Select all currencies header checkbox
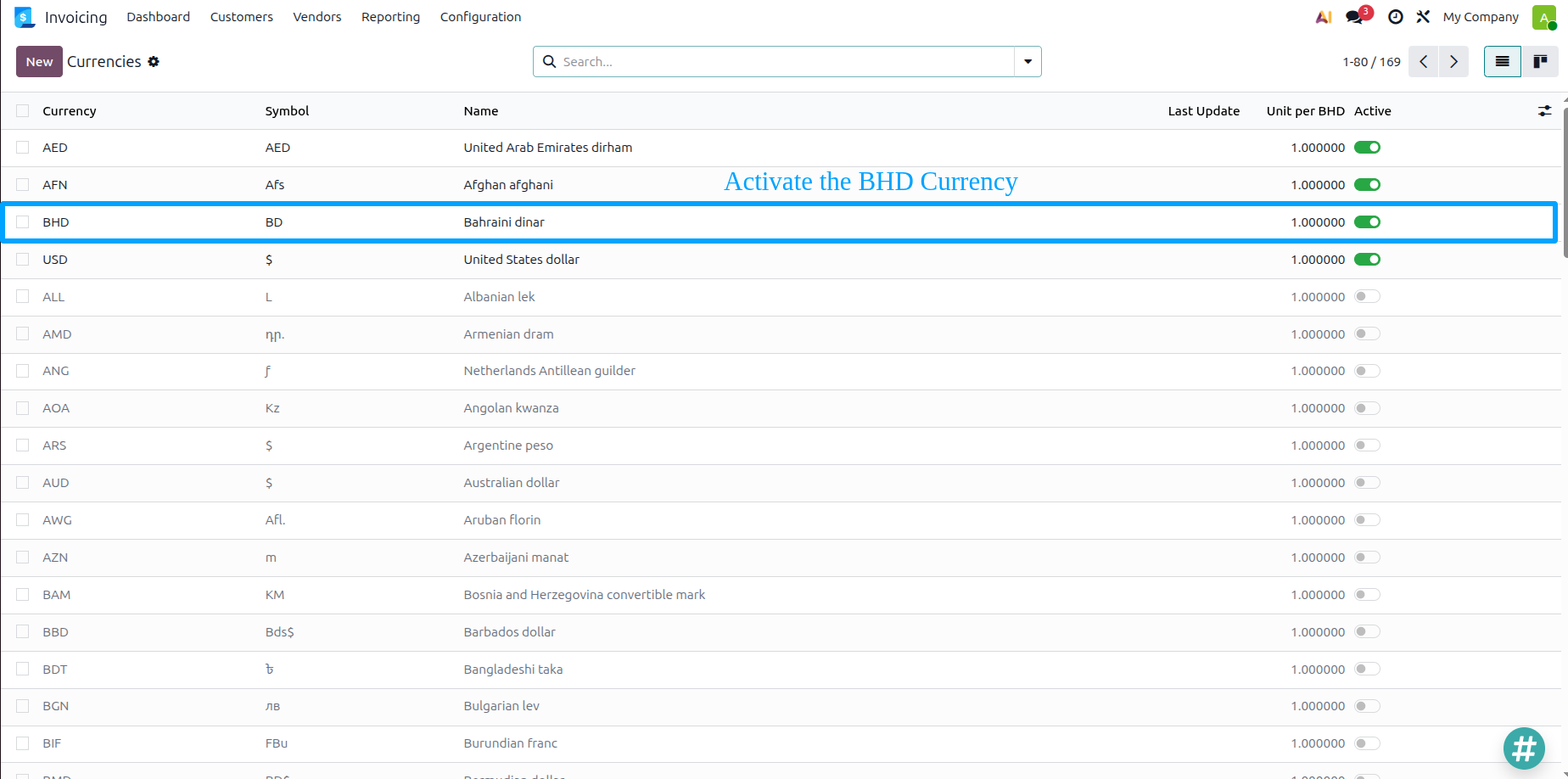Screen dimensions: 1568x779 point(23,111)
